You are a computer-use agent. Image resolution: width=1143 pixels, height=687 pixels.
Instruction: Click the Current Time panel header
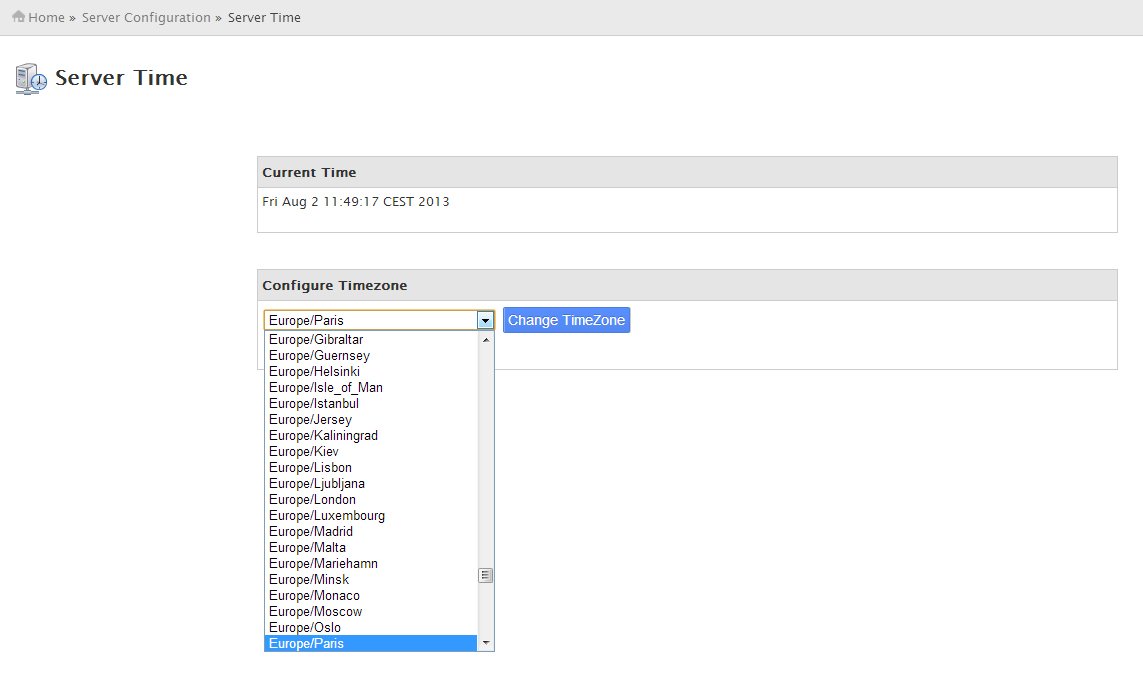687,172
